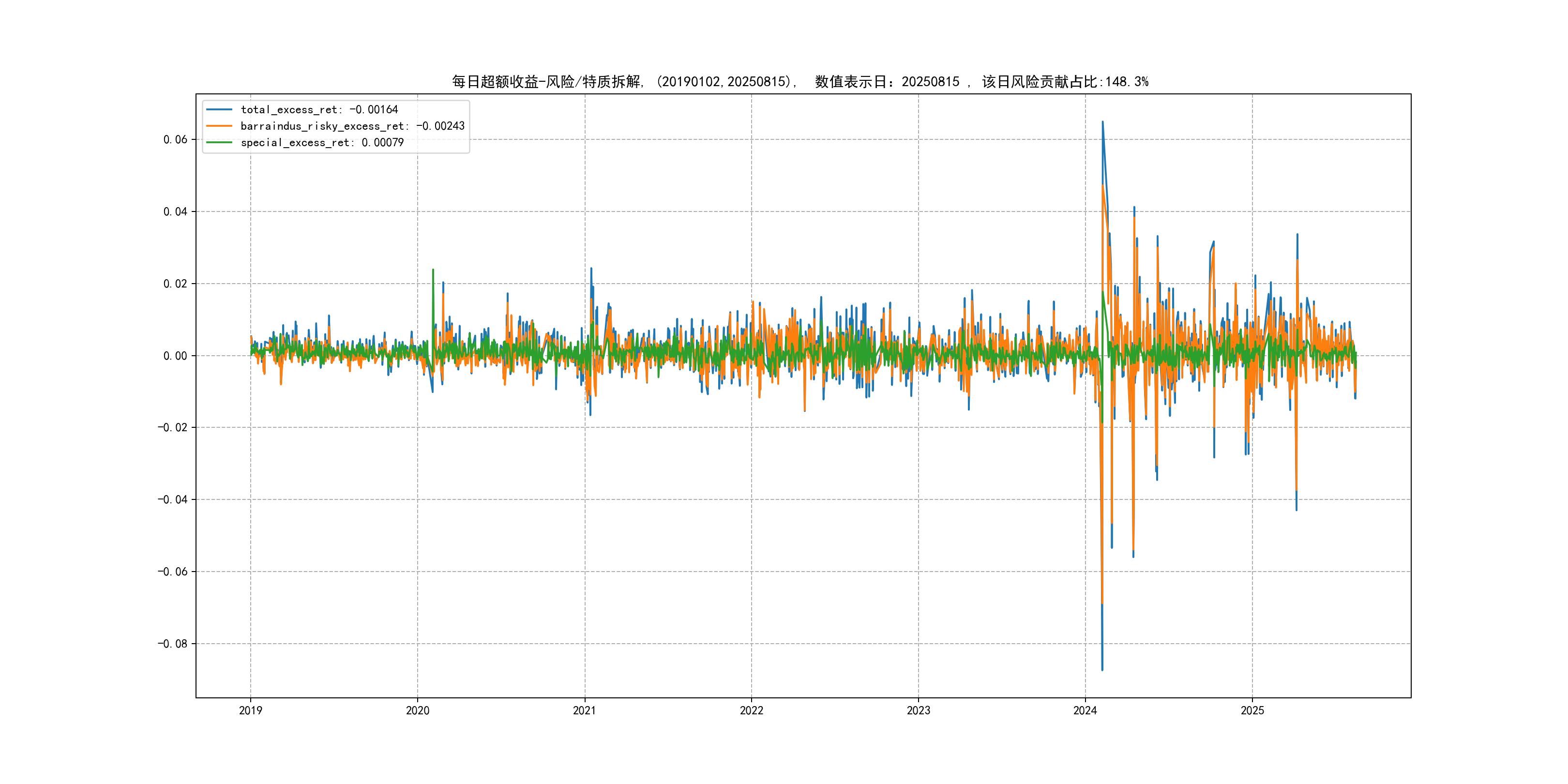Click the green spike peak in early 2020
This screenshot has height=784, width=1568.
(433, 270)
